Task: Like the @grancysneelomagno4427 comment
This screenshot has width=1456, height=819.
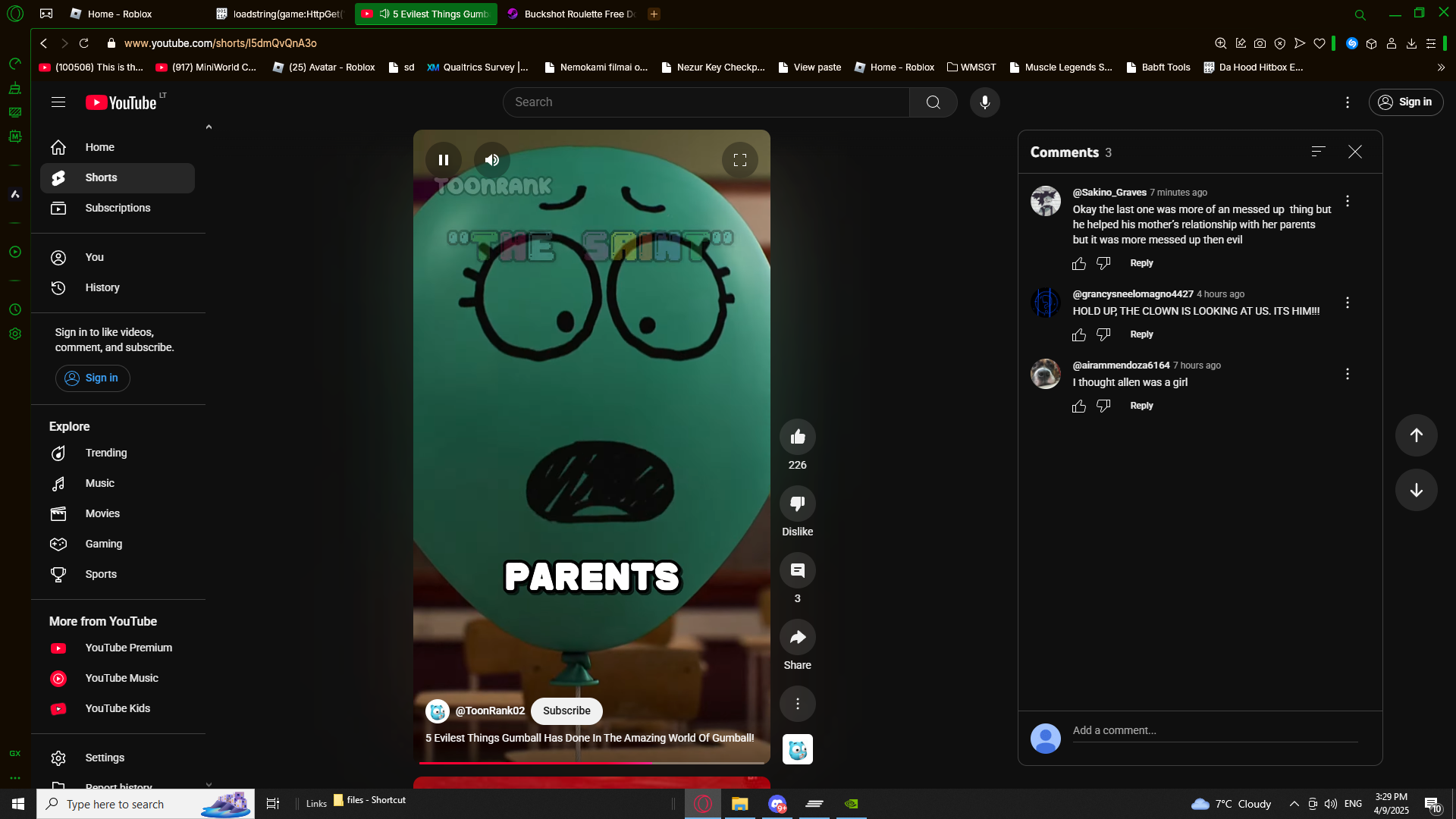Action: point(1079,334)
